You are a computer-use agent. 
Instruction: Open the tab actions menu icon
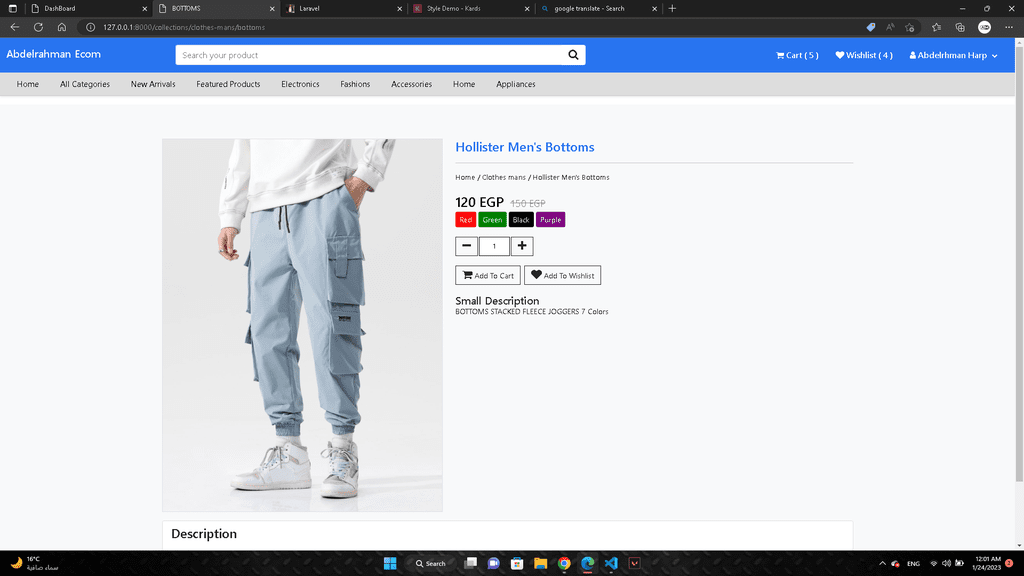[x=12, y=8]
